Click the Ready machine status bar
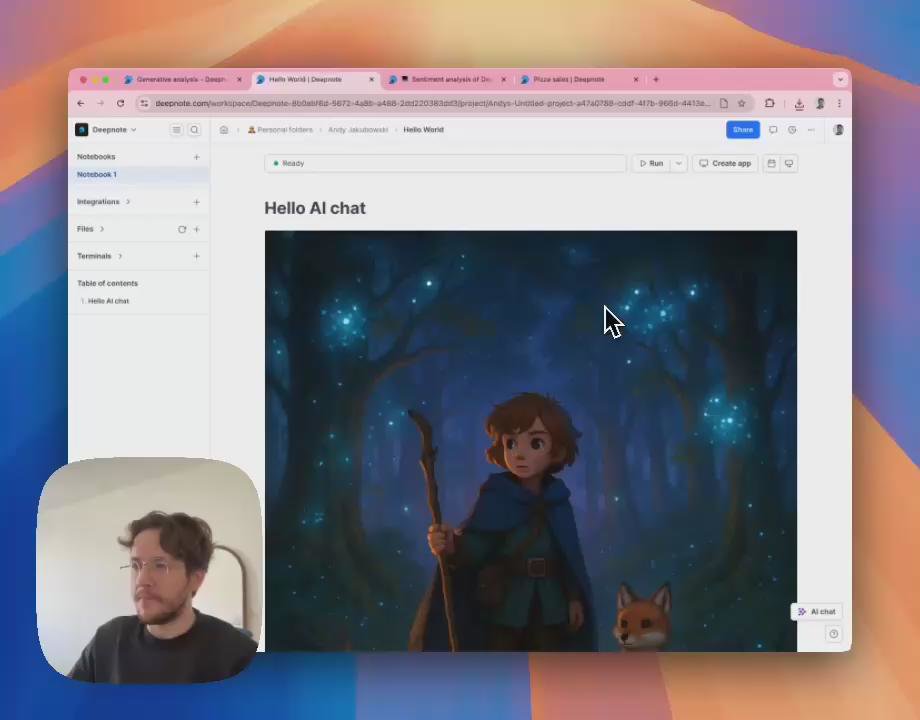The height and width of the screenshot is (720, 920). [x=445, y=163]
